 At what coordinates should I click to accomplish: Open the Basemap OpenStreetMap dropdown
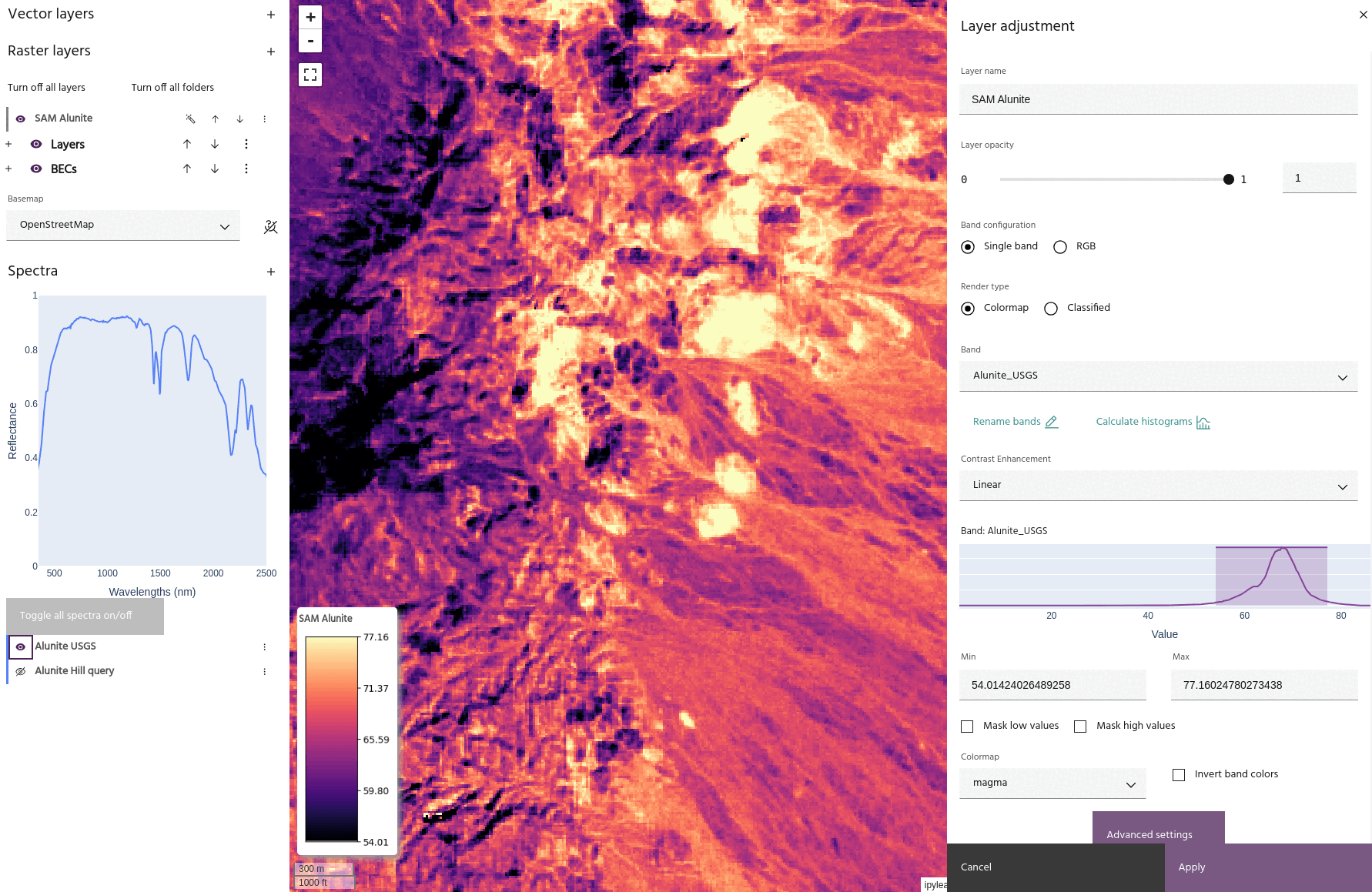point(123,226)
